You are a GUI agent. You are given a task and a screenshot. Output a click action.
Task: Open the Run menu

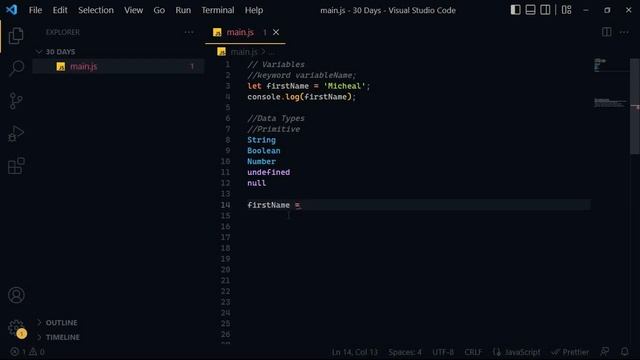[x=183, y=10]
